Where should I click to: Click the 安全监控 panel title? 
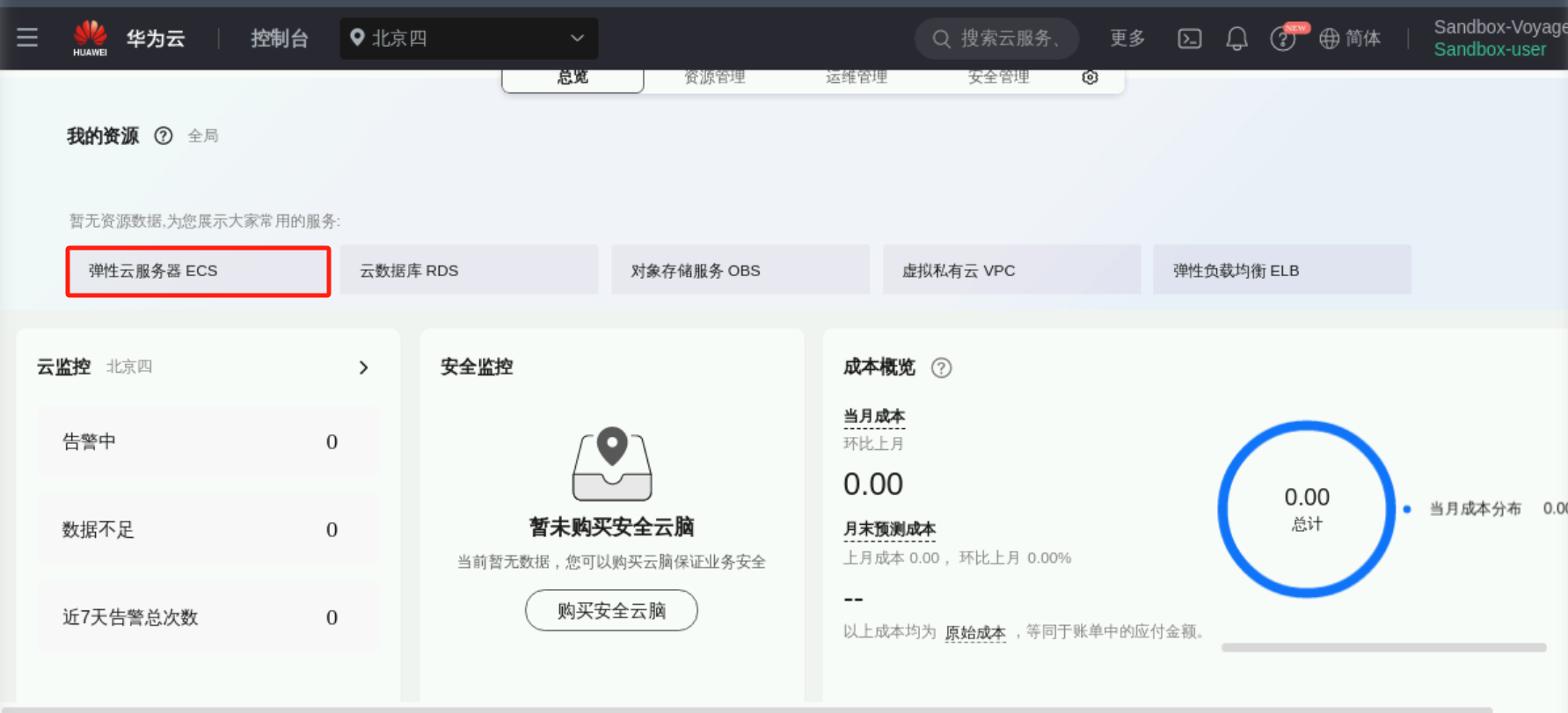[x=477, y=367]
